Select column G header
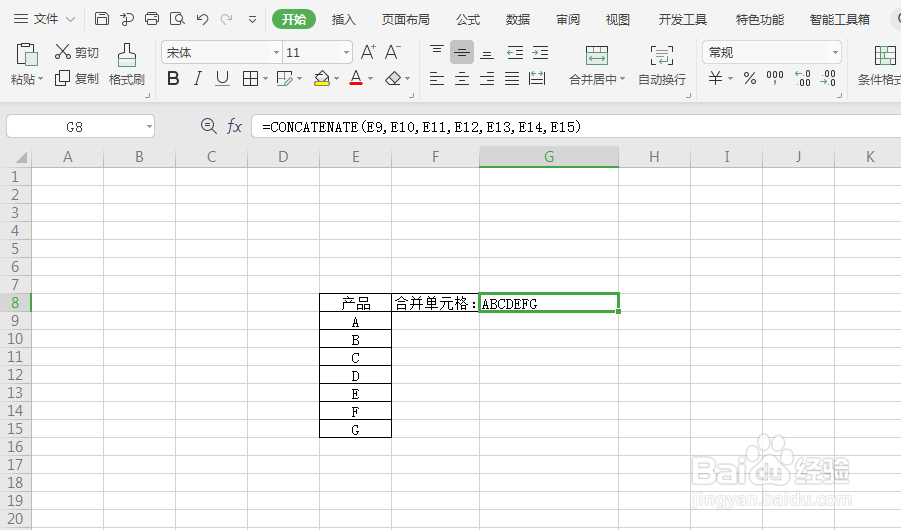Image resolution: width=901 pixels, height=530 pixels. click(549, 156)
